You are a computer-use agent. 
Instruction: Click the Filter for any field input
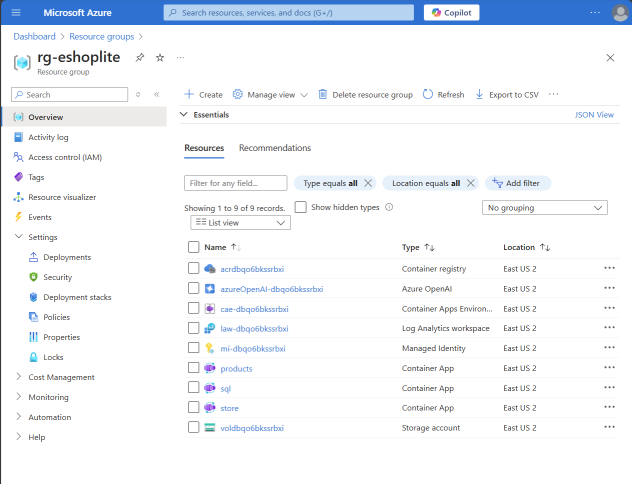tap(235, 183)
